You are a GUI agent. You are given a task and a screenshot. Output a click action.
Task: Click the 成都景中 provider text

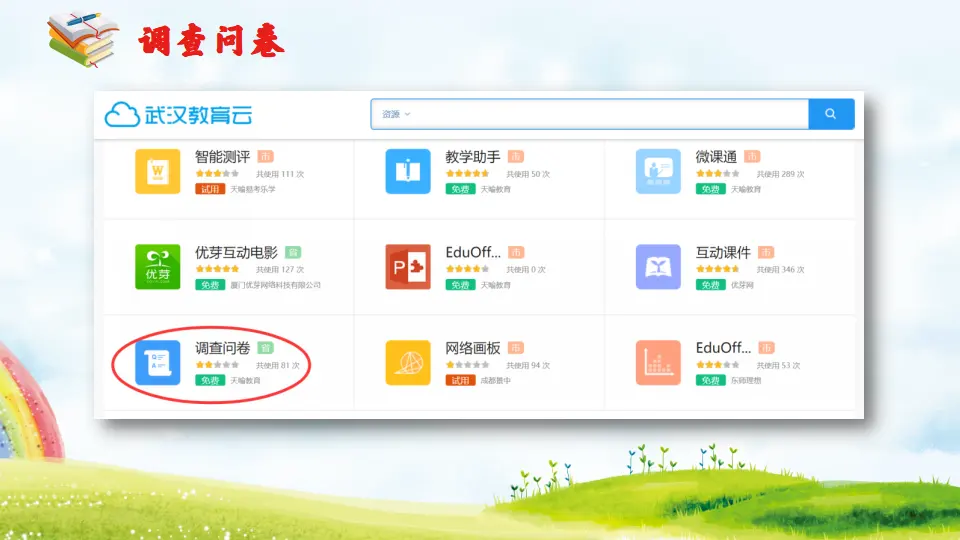click(495, 380)
